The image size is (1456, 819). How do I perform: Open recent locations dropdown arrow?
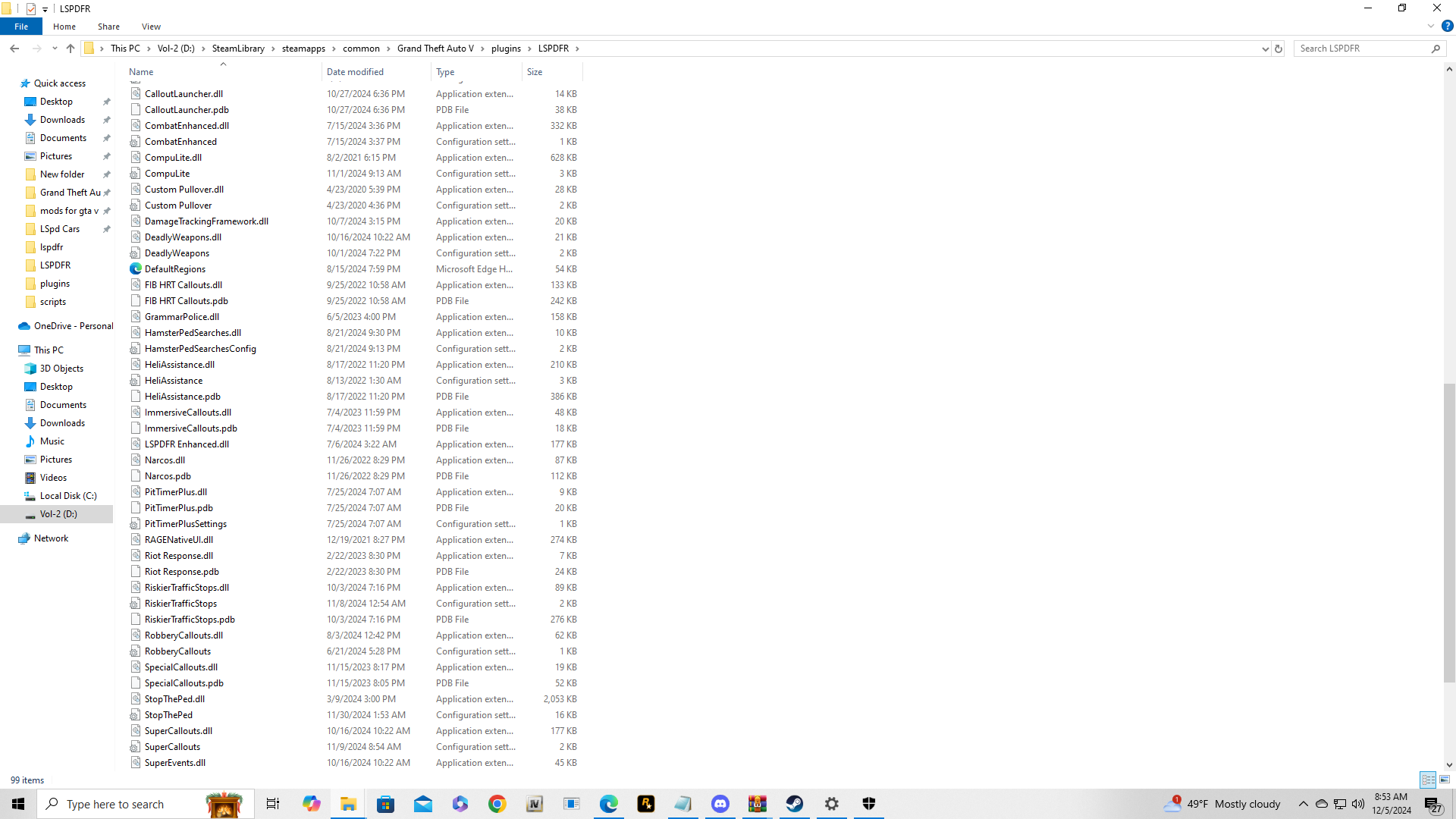(55, 49)
